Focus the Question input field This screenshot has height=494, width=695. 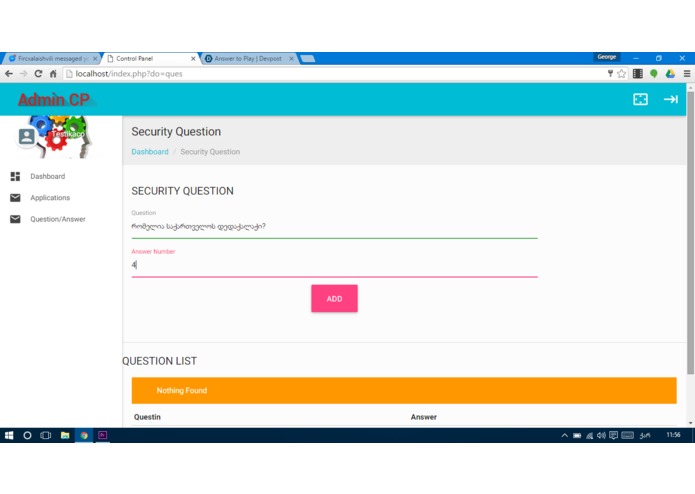coord(334,226)
